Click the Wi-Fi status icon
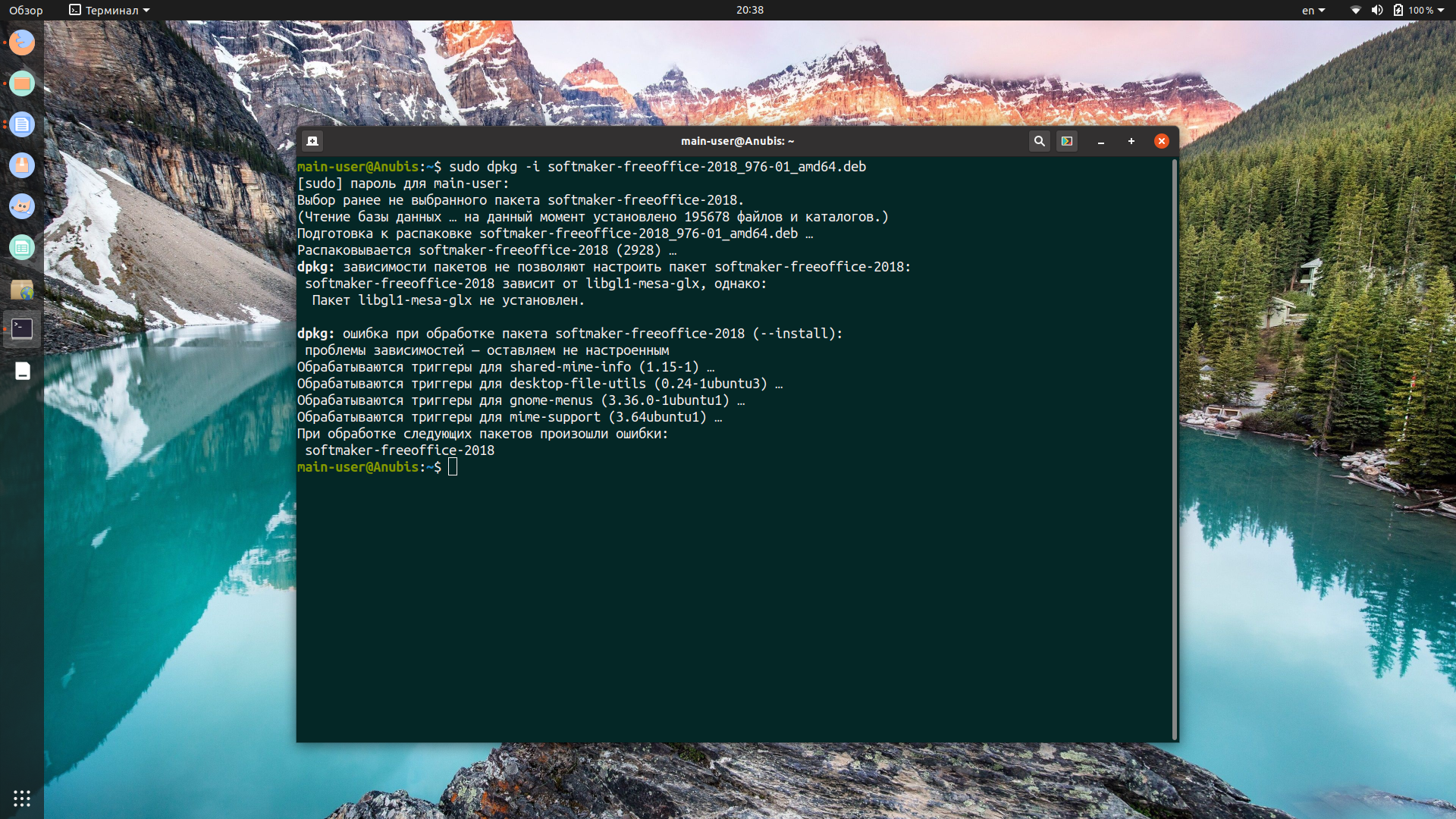The image size is (1456, 819). pyautogui.click(x=1356, y=10)
